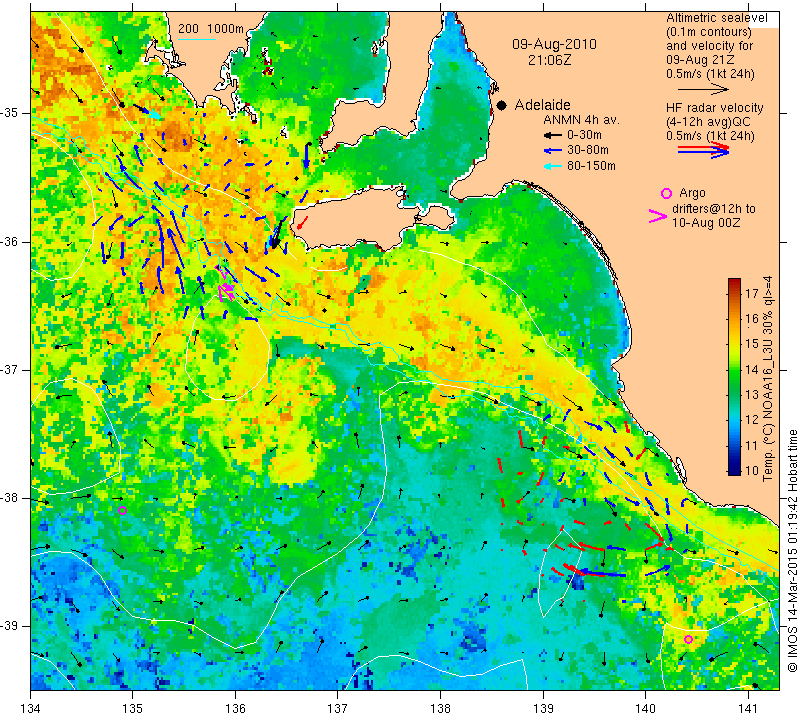Click the longitude label 139

click(543, 708)
